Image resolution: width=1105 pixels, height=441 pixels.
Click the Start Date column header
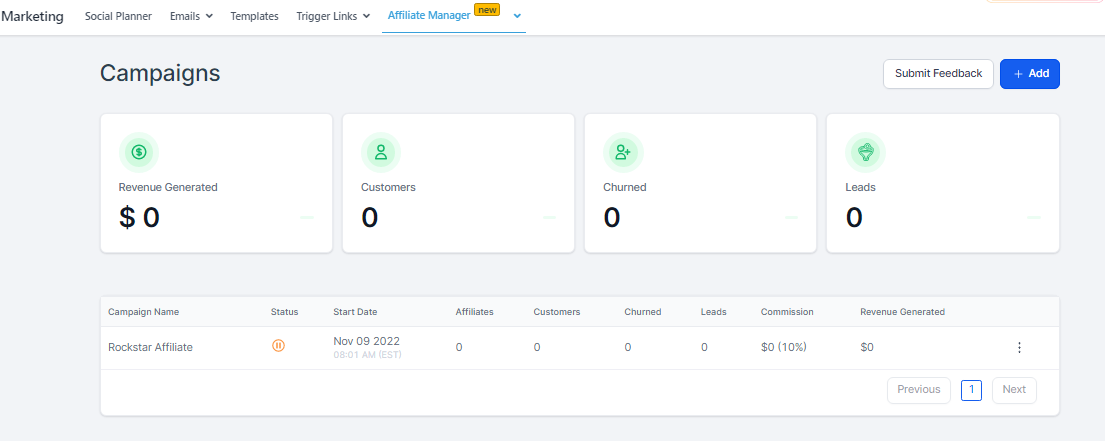pos(355,312)
